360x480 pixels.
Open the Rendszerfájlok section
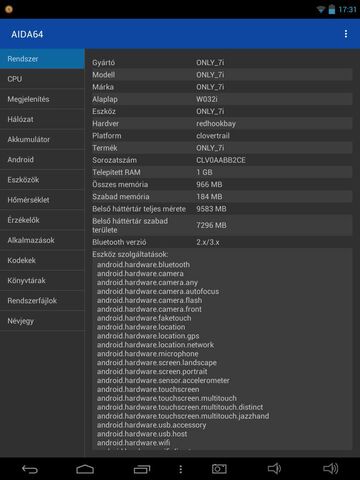click(x=42, y=301)
